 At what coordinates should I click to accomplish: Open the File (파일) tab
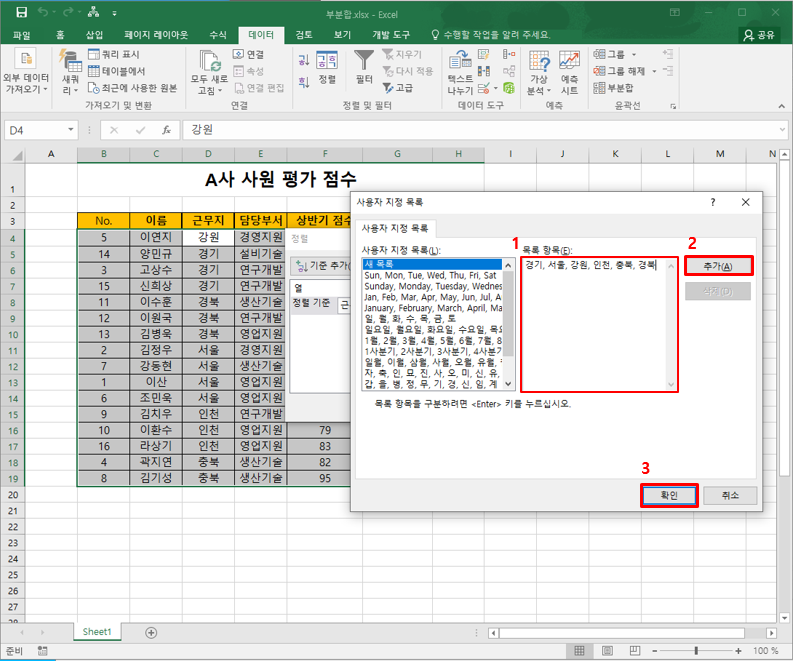22,34
